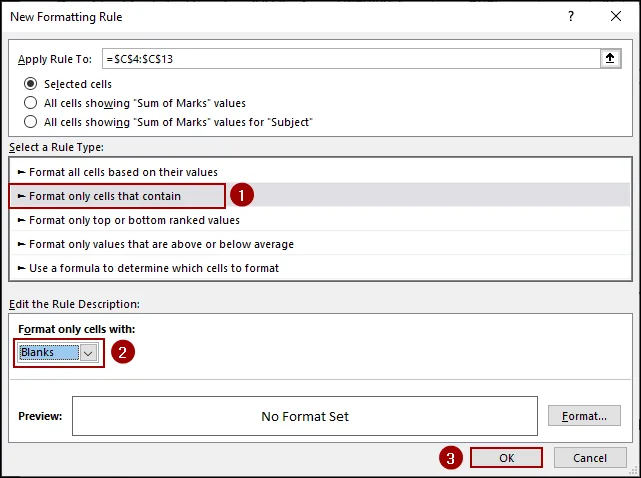Click the Blanks combo box text
The image size is (641, 478).
point(49,352)
